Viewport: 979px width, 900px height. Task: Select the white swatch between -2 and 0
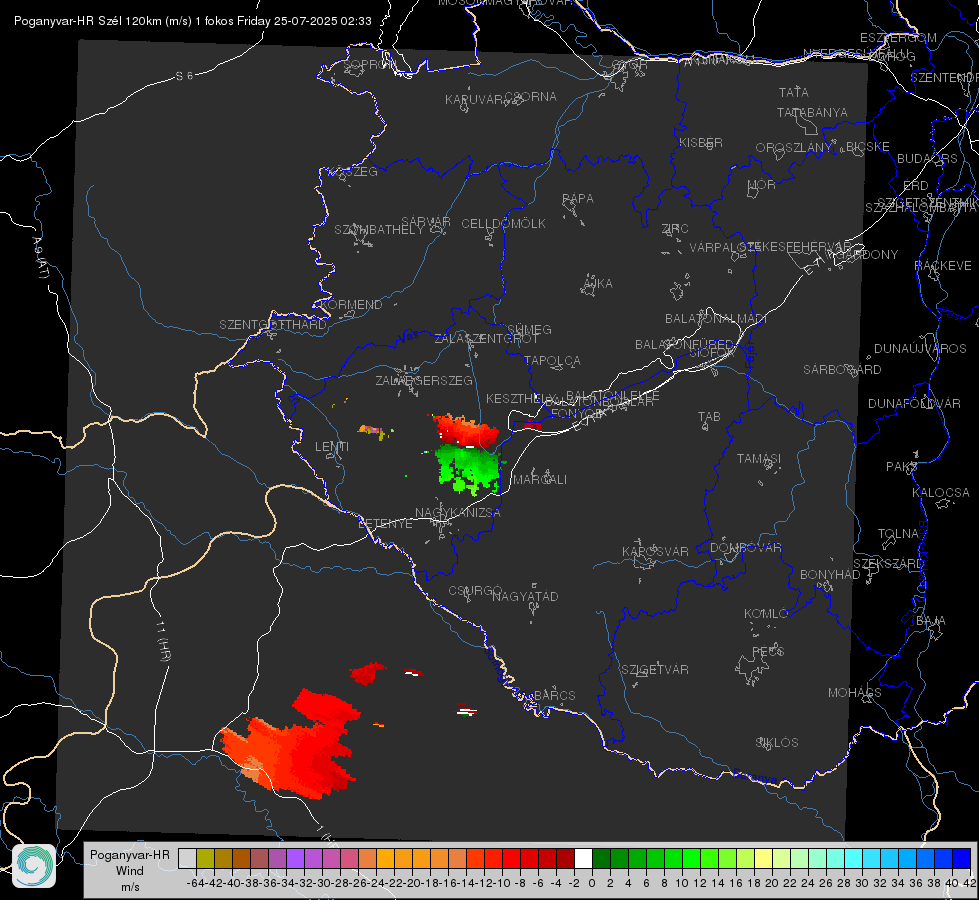583,858
